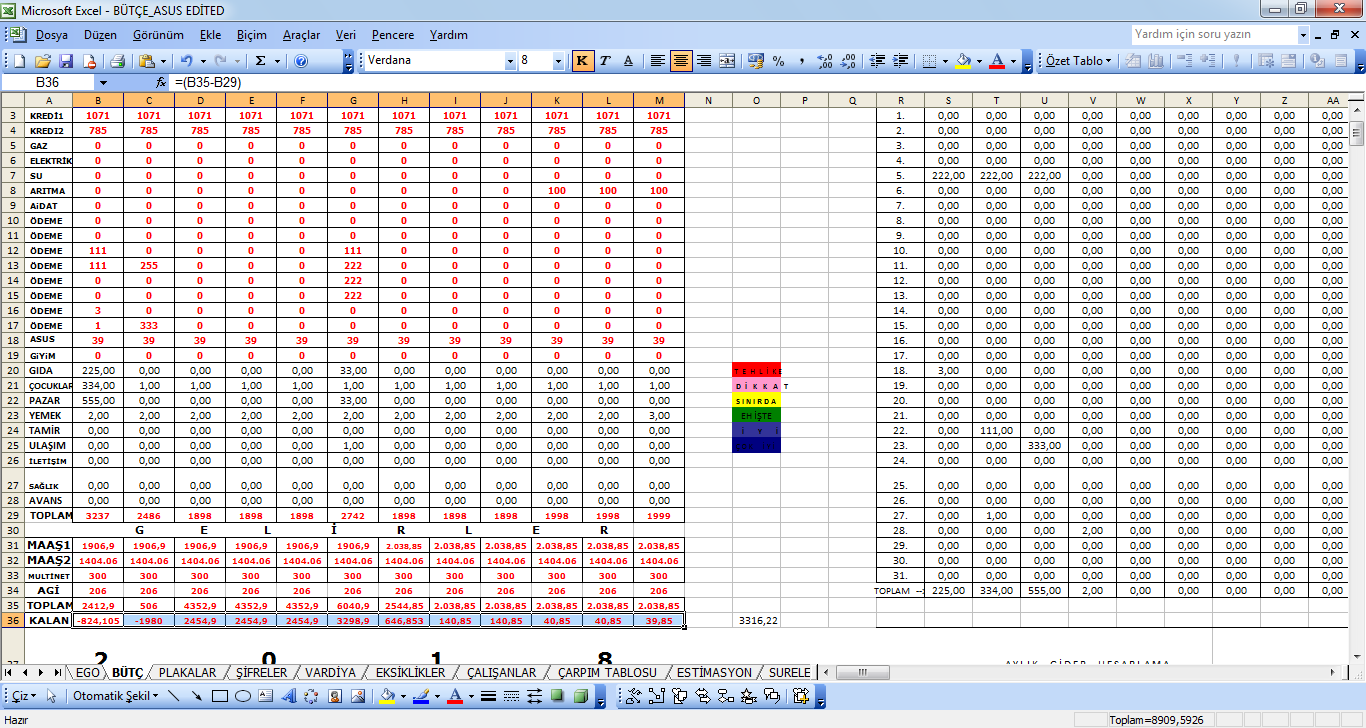Screen dimensions: 1366x728
Task: Apply red font color in formatting toolbar
Action: pyautogui.click(x=997, y=61)
